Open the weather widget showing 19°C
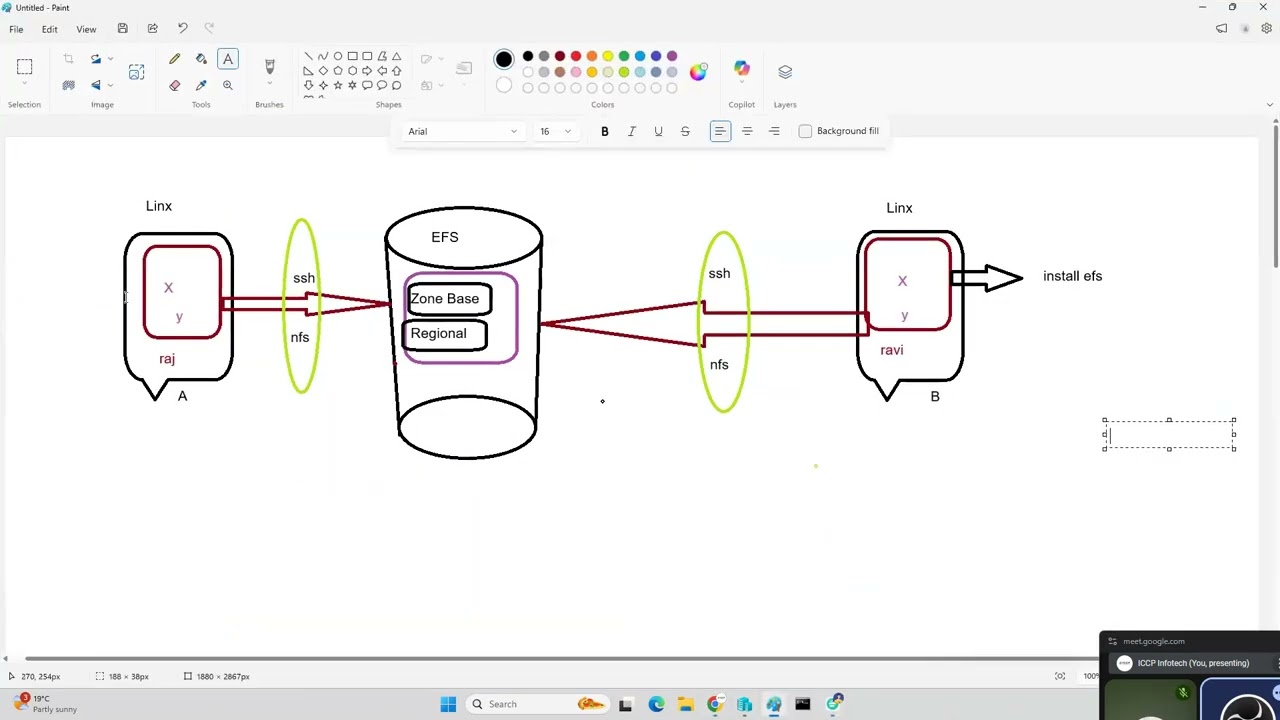This screenshot has height=720, width=1280. coord(45,704)
